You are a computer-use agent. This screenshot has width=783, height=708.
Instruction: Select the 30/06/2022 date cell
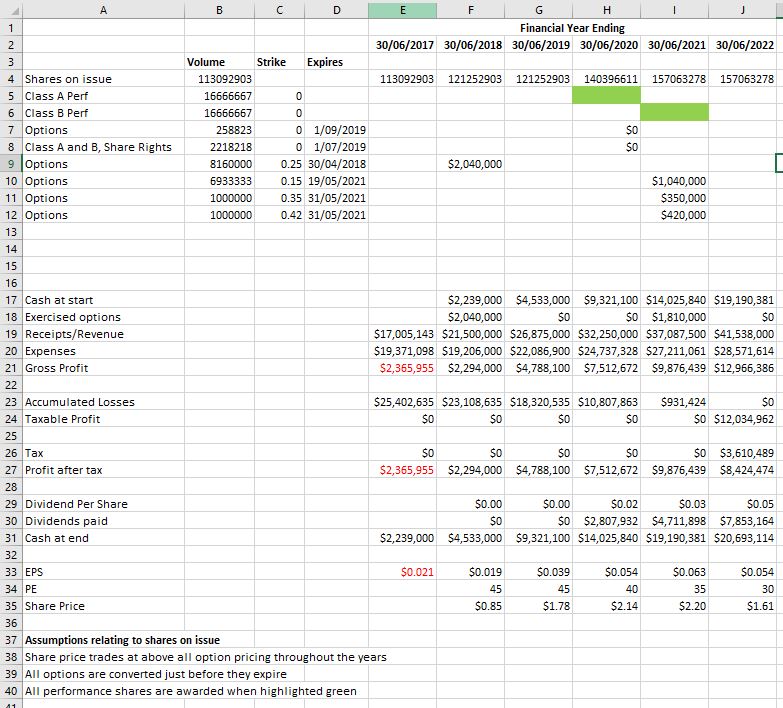(743, 45)
